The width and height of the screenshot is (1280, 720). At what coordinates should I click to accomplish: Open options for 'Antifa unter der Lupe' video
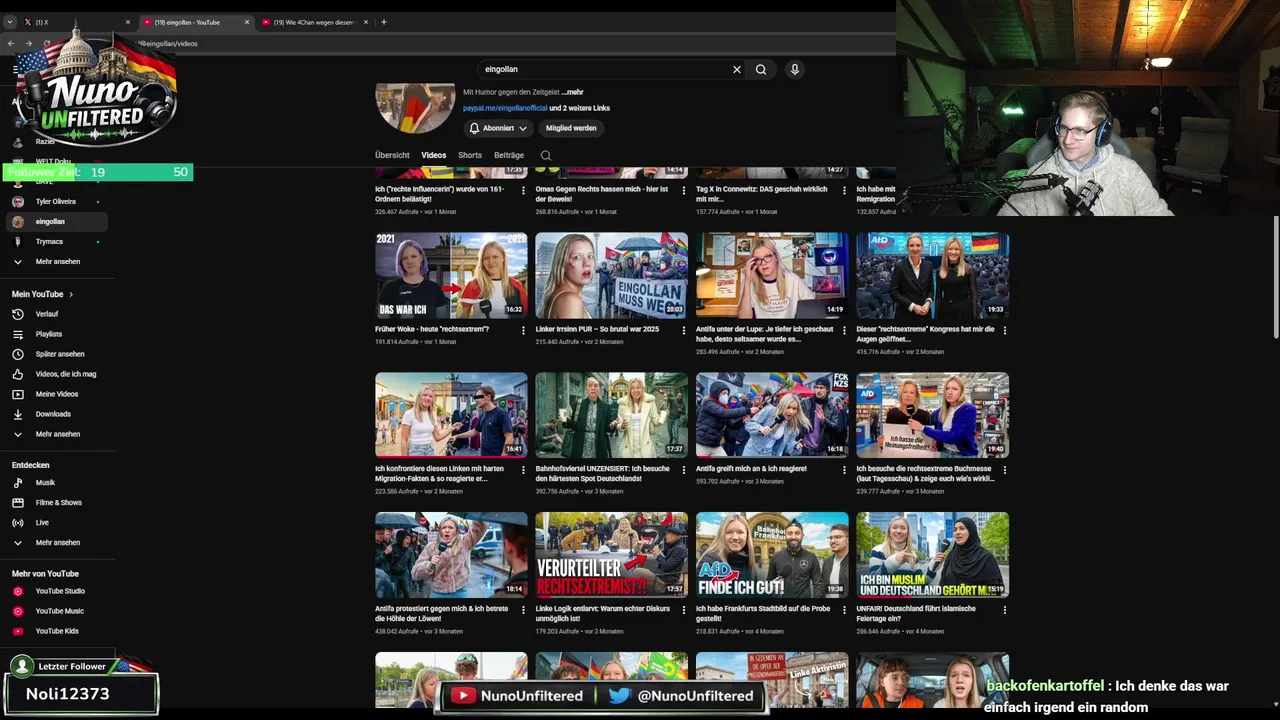coord(844,330)
